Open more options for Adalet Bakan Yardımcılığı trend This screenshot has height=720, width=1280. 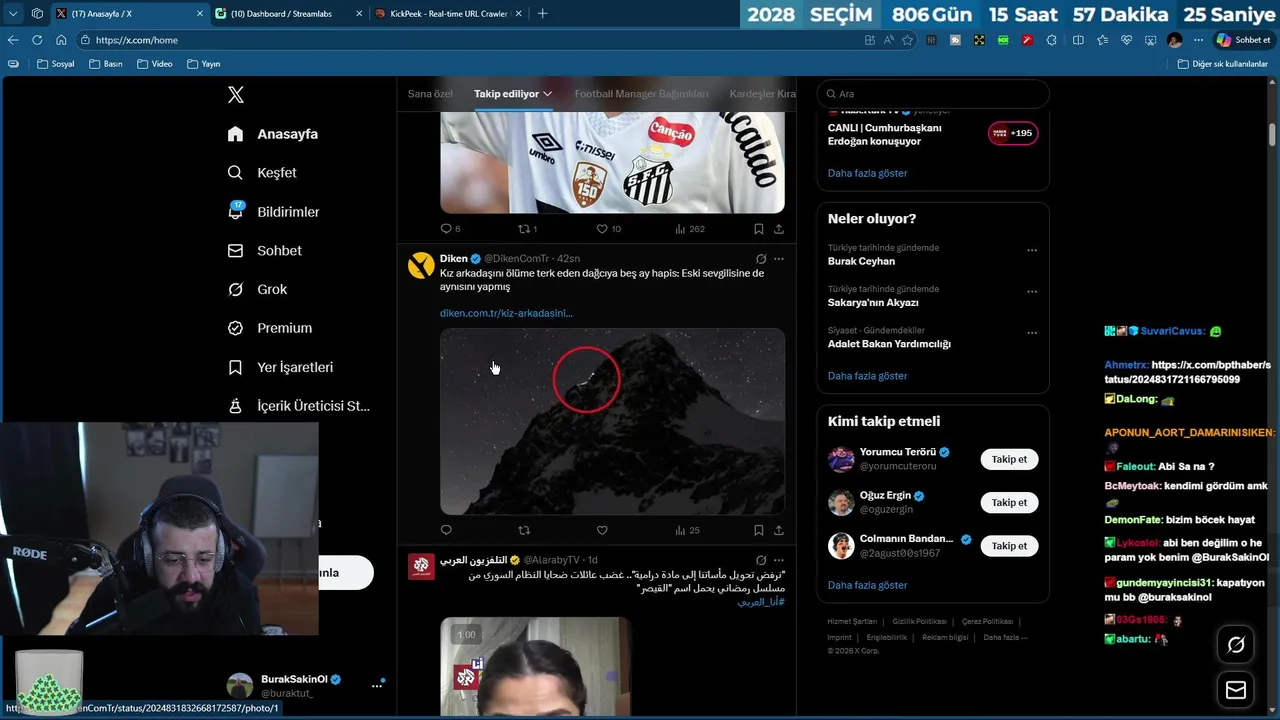pyautogui.click(x=1032, y=333)
